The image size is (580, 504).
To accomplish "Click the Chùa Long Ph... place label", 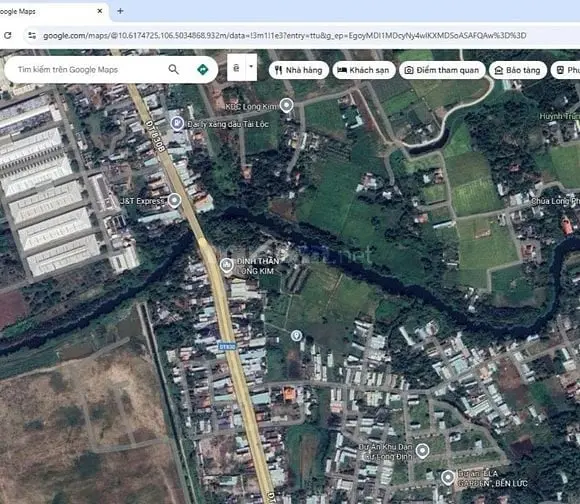I will pos(555,201).
